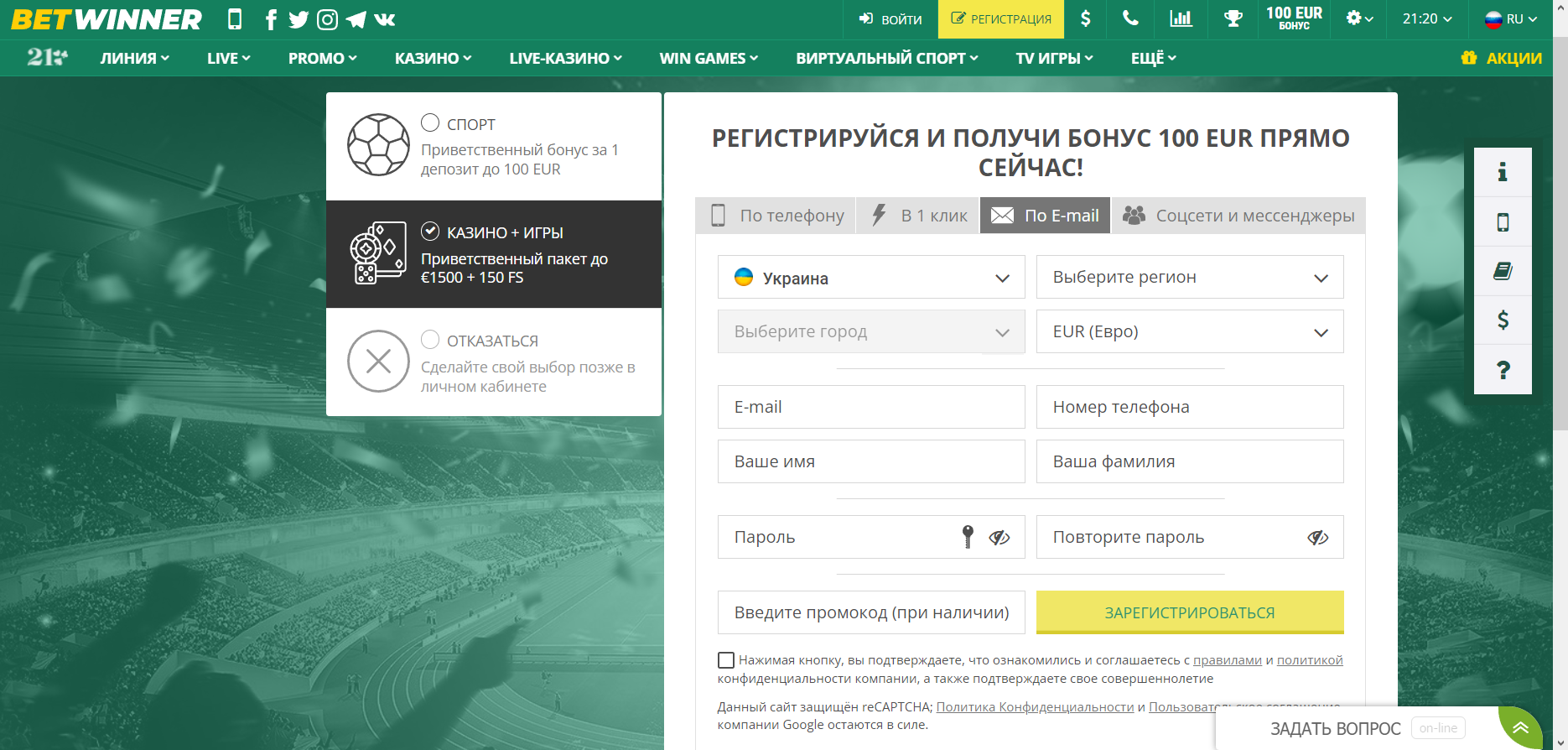Click the ЗАДАТЬ ВОПРОС chat button
This screenshot has width=1568, height=750.
pyautogui.click(x=1336, y=728)
